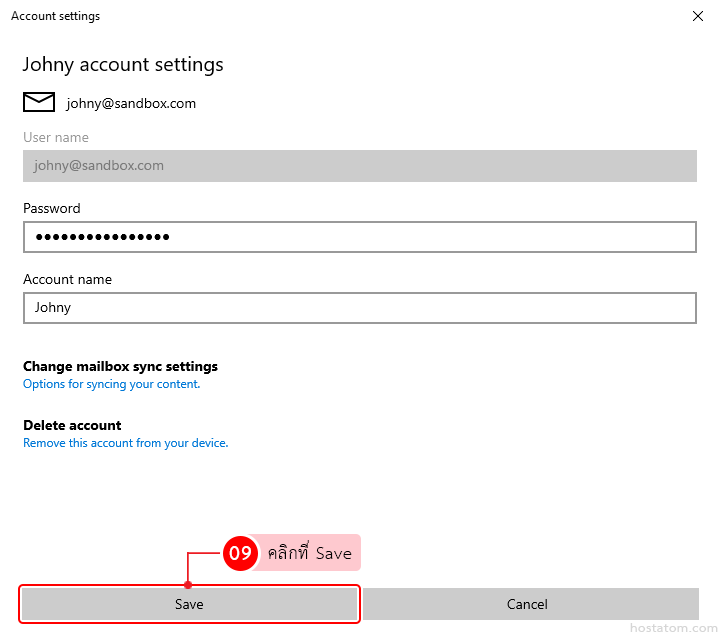Image resolution: width=720 pixels, height=635 pixels.
Task: Click the User name label text
Action: [x=56, y=137]
